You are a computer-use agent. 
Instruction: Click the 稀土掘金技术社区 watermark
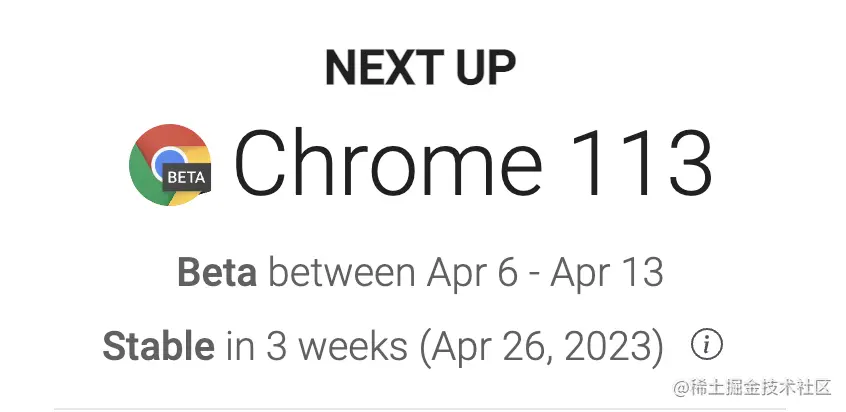753,387
